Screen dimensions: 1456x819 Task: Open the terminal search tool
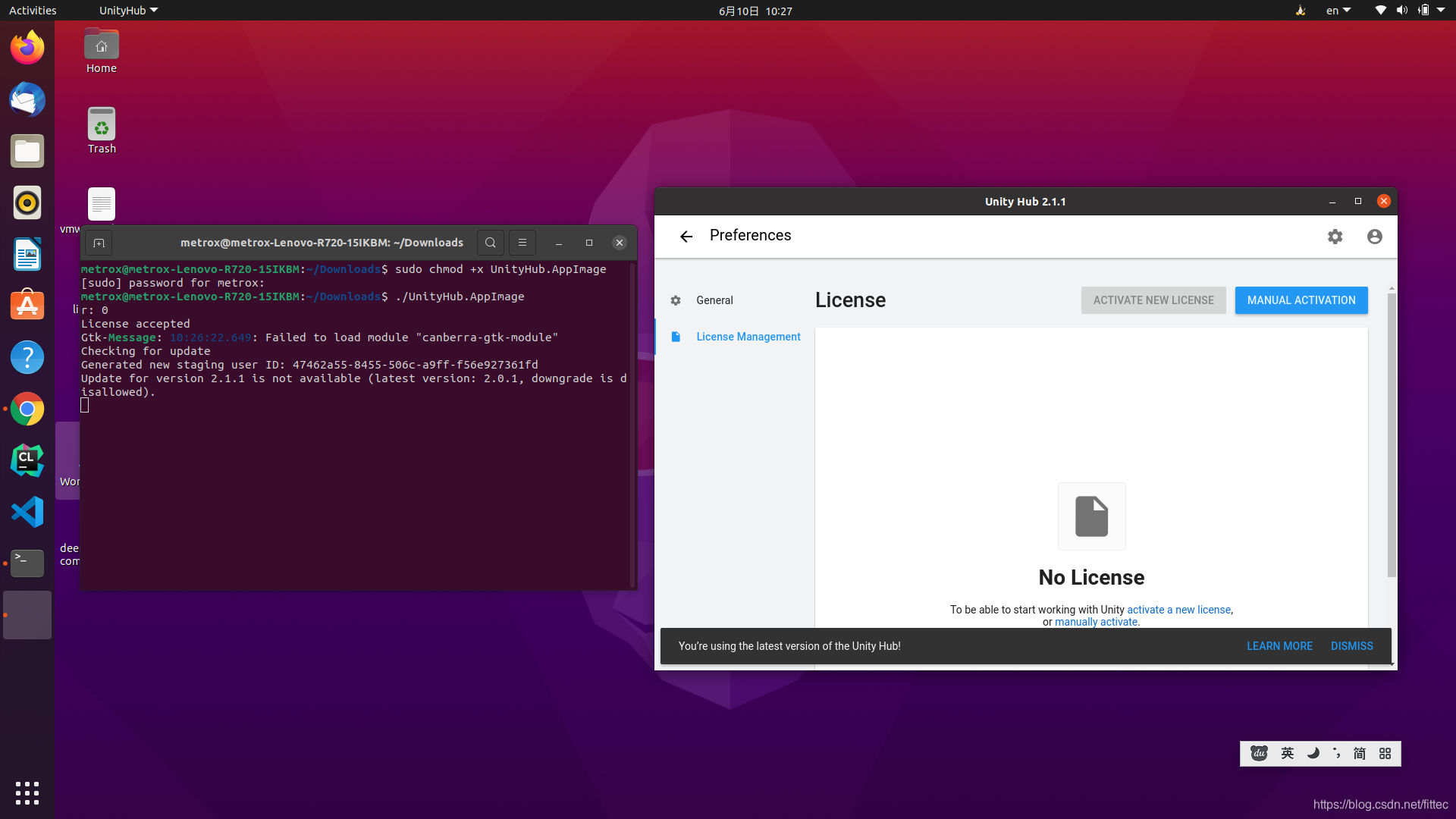(491, 243)
